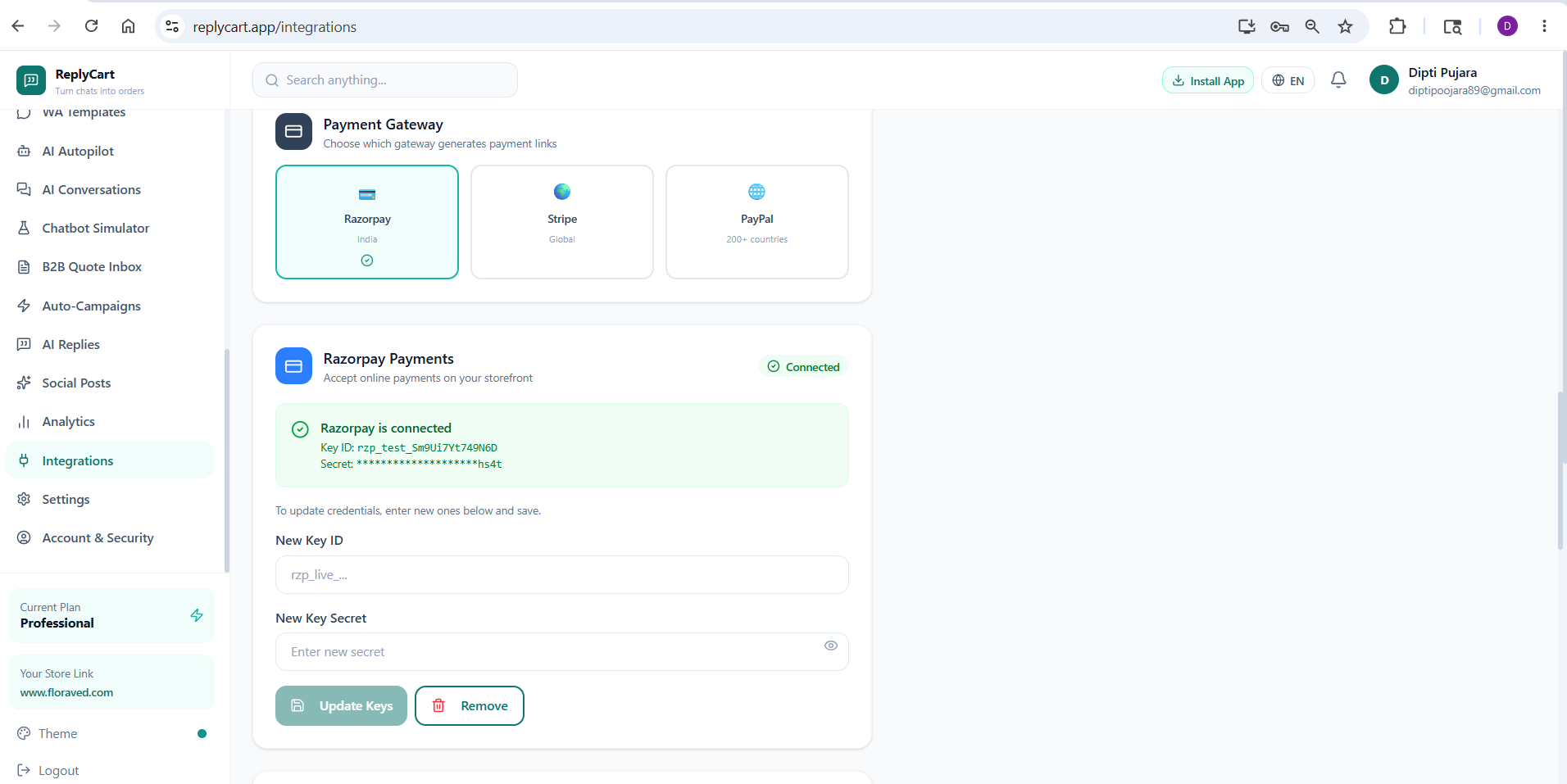This screenshot has height=784, width=1567.
Task: Open Settings in the sidebar
Action: (110, 499)
